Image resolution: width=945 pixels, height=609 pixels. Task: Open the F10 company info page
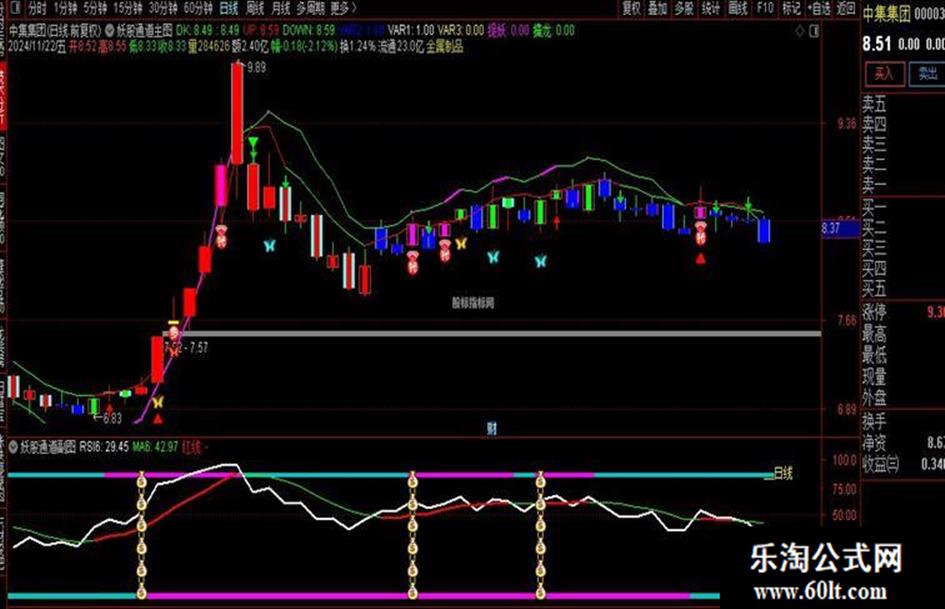765,8
